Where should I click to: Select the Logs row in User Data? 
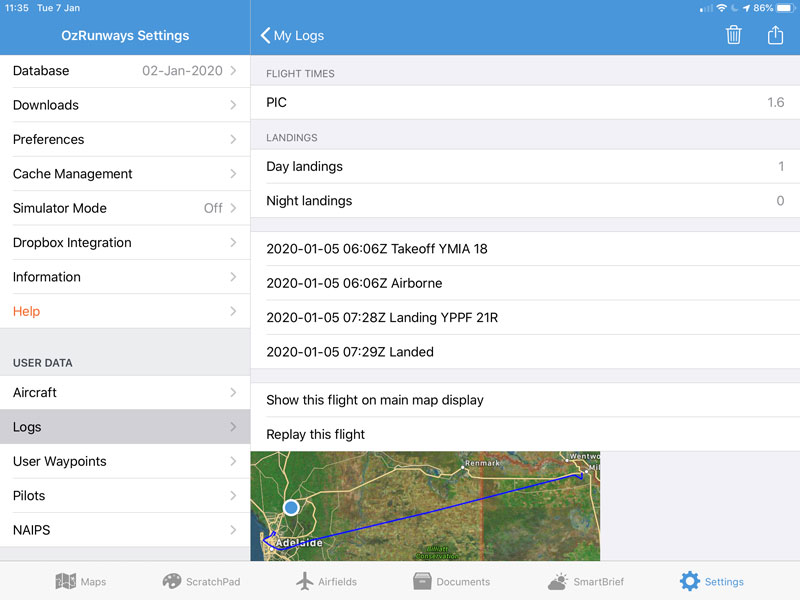(125, 427)
